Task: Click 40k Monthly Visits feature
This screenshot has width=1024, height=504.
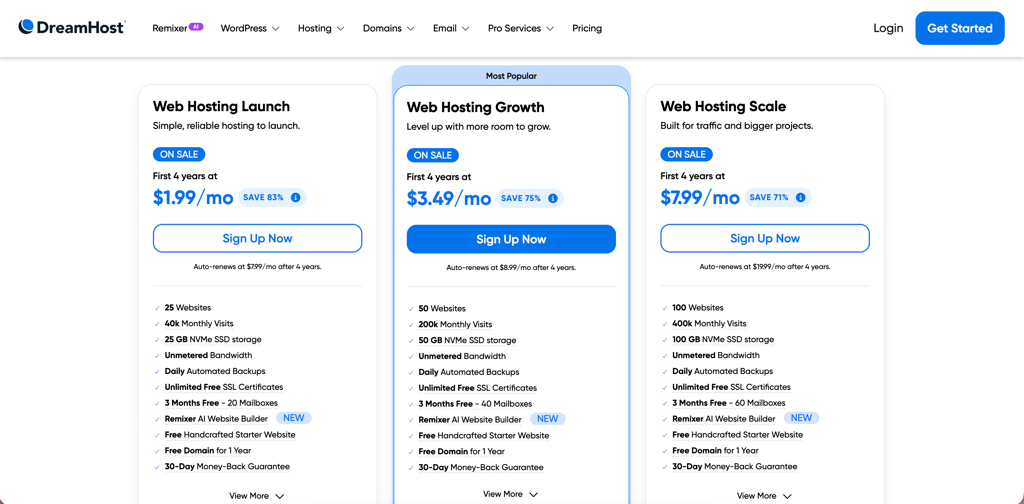Action: (x=199, y=323)
